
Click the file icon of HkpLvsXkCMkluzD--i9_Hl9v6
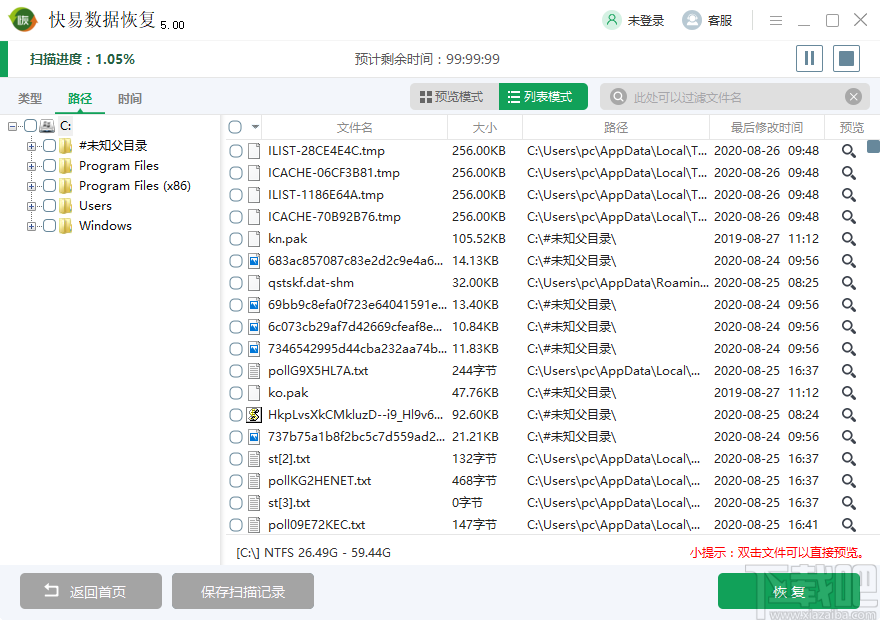pyautogui.click(x=254, y=415)
